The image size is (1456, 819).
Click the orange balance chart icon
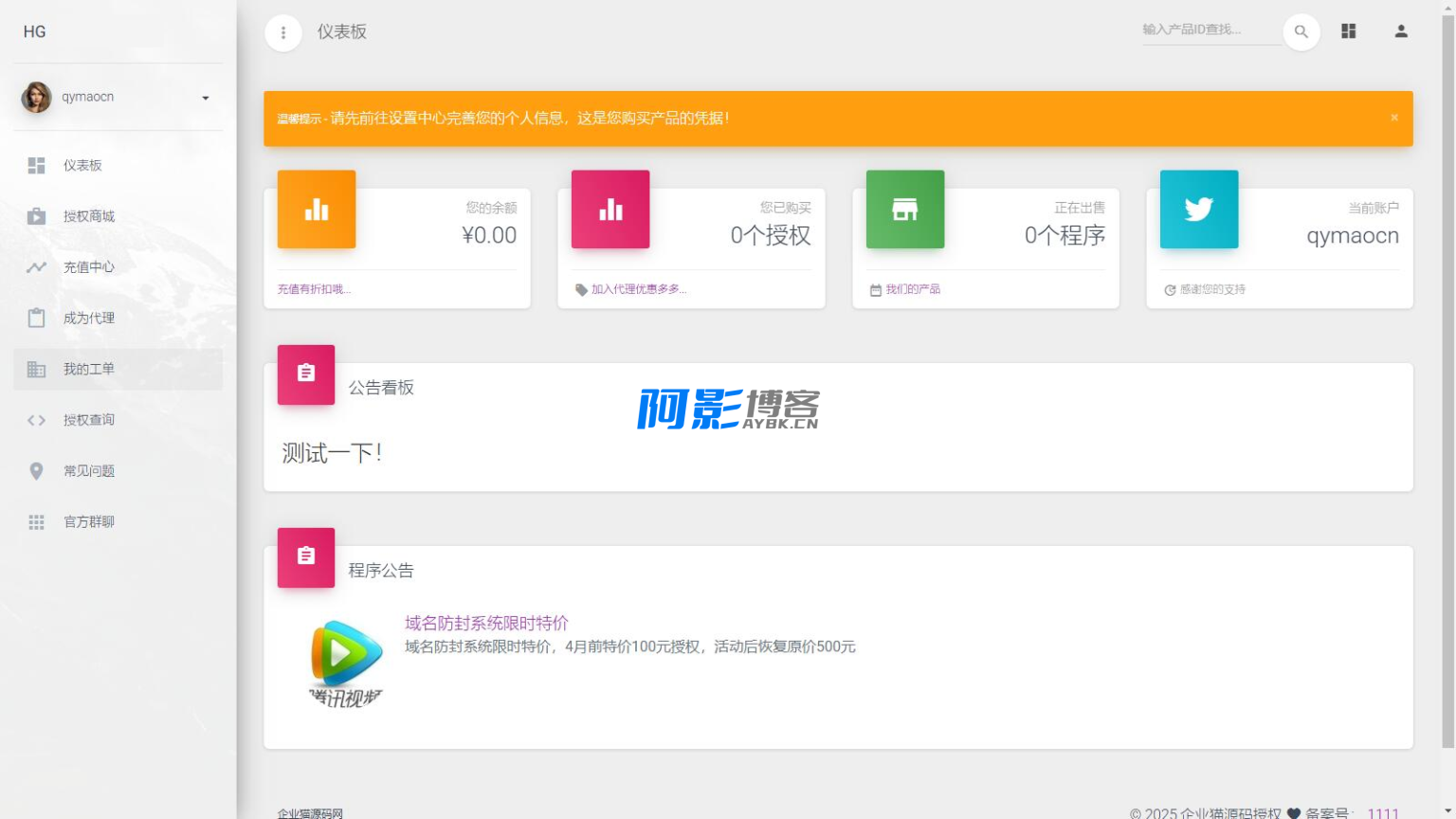point(316,209)
